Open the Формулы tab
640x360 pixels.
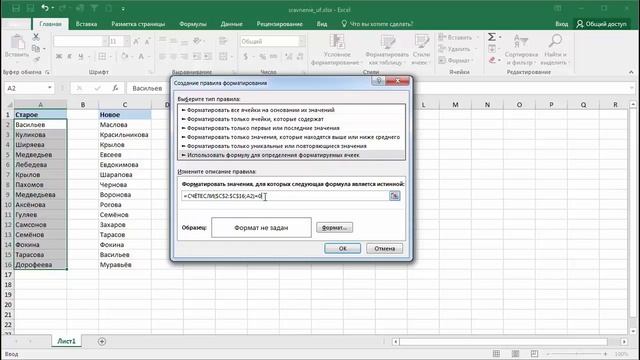(193, 24)
